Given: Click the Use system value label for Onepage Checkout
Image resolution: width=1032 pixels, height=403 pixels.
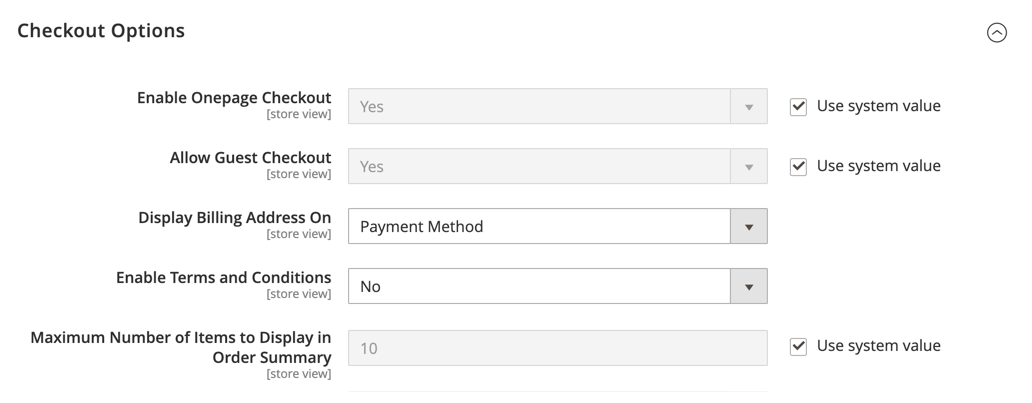Looking at the screenshot, I should 878,106.
